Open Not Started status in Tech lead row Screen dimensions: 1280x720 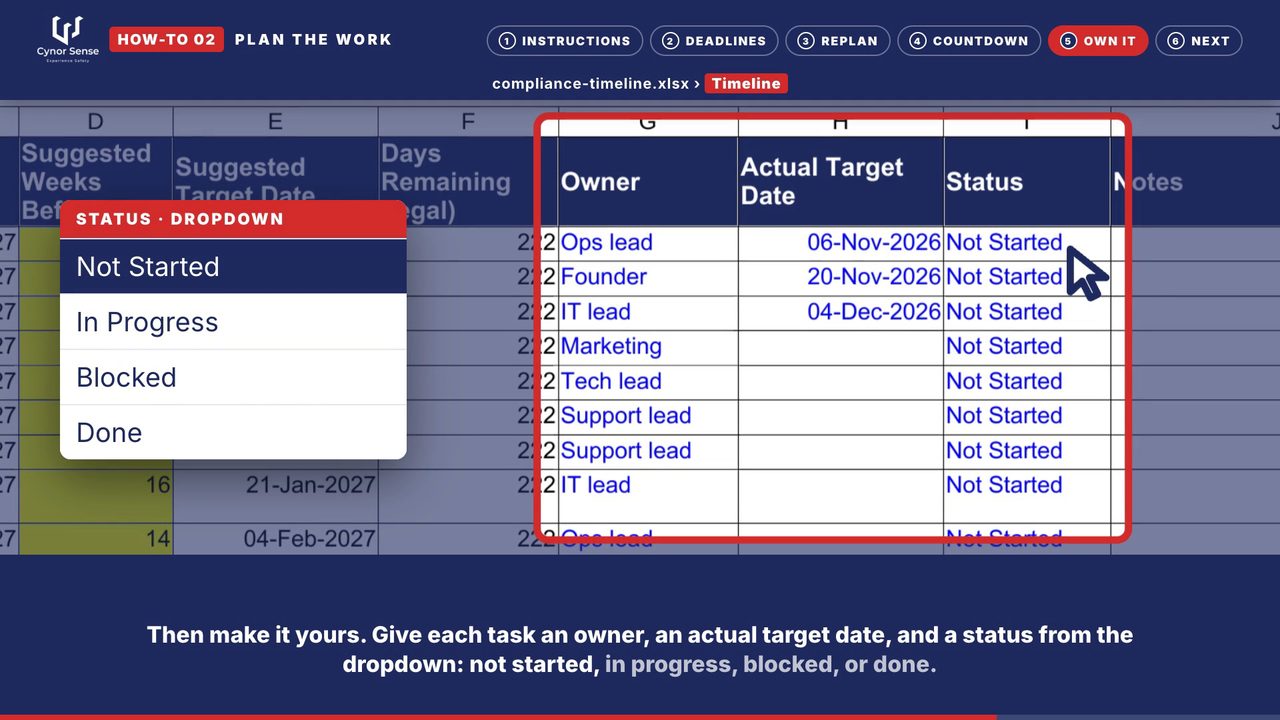pos(1026,382)
